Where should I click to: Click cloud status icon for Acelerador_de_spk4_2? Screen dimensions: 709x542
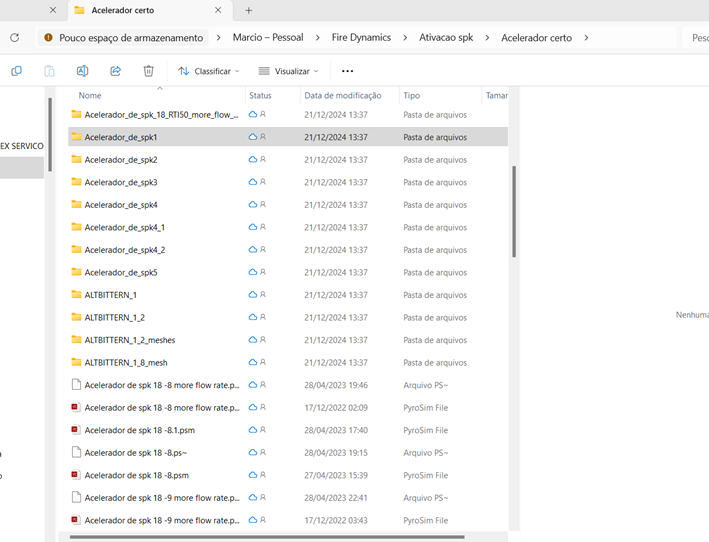253,249
